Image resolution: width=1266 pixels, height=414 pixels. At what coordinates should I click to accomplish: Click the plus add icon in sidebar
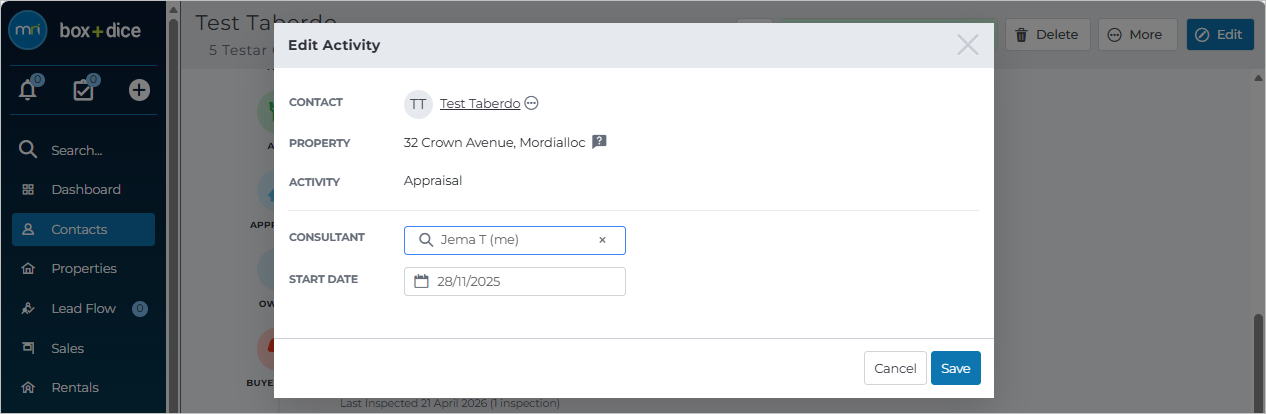tap(140, 90)
